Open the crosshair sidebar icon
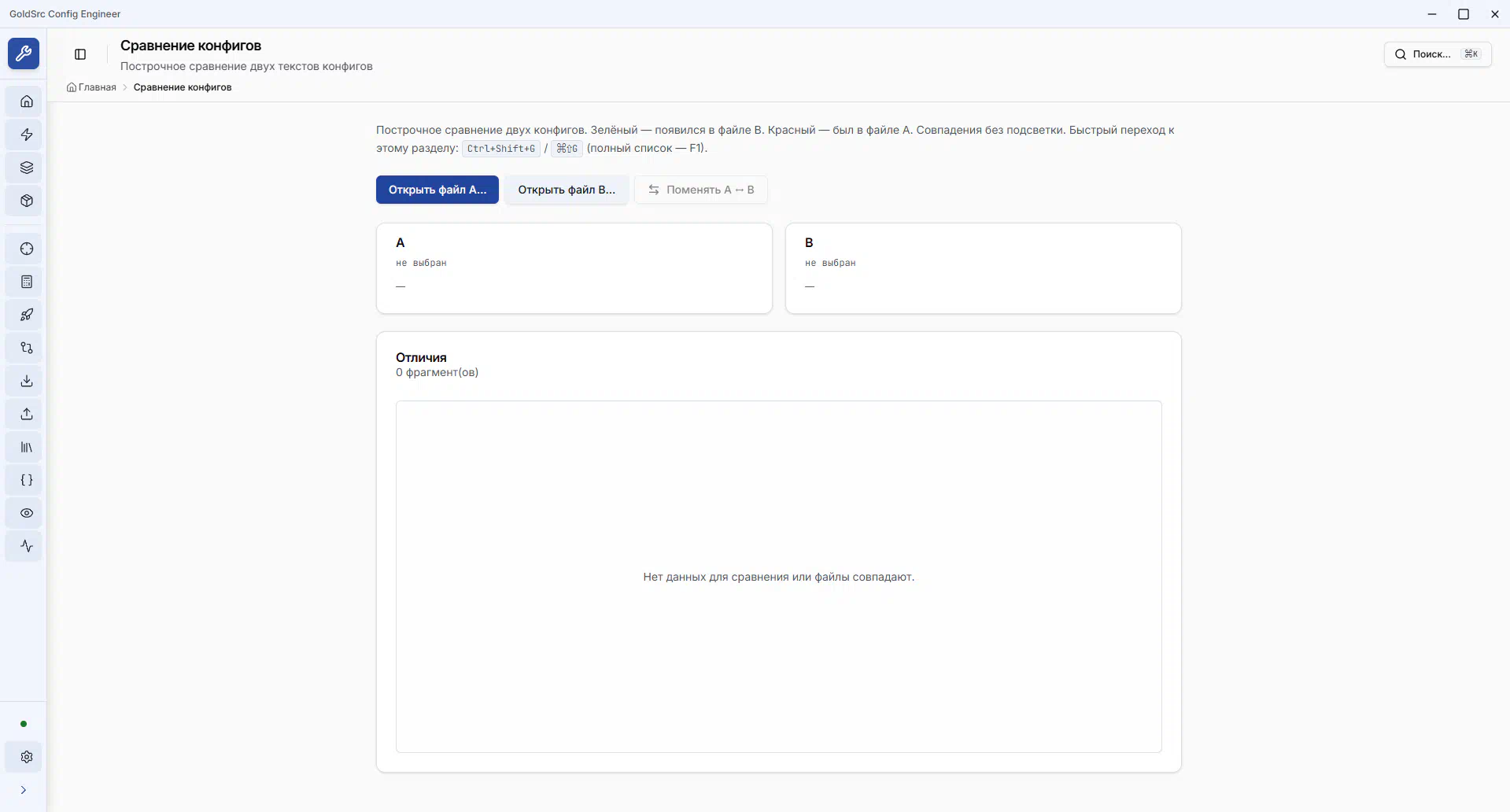The width and height of the screenshot is (1510, 812). [27, 249]
